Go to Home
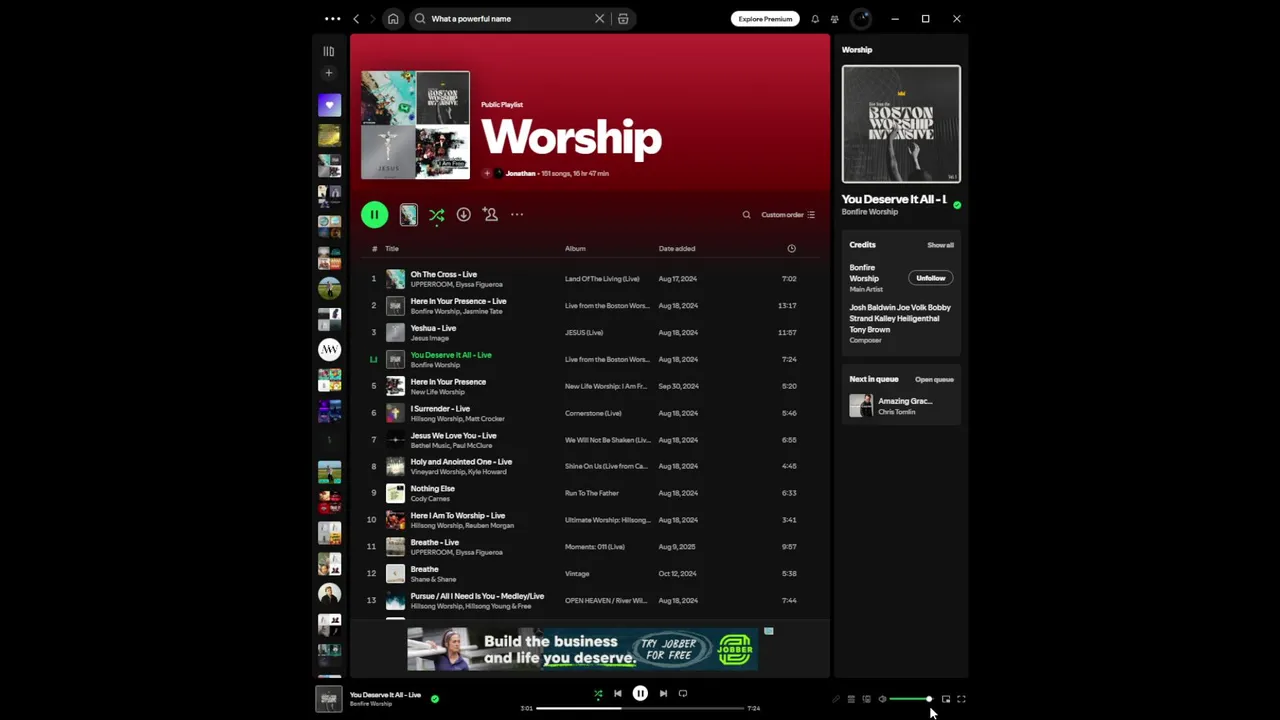This screenshot has width=1280, height=720. pyautogui.click(x=393, y=18)
